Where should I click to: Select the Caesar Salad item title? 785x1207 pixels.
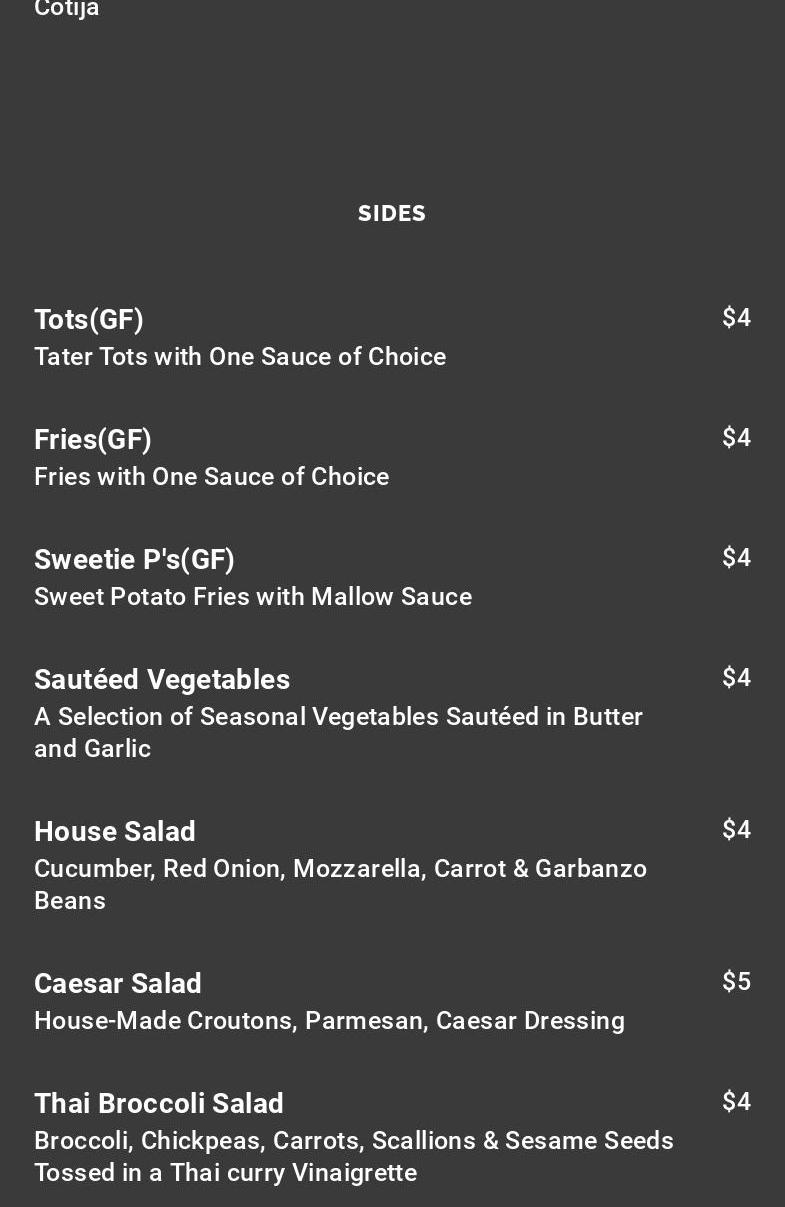click(x=118, y=983)
